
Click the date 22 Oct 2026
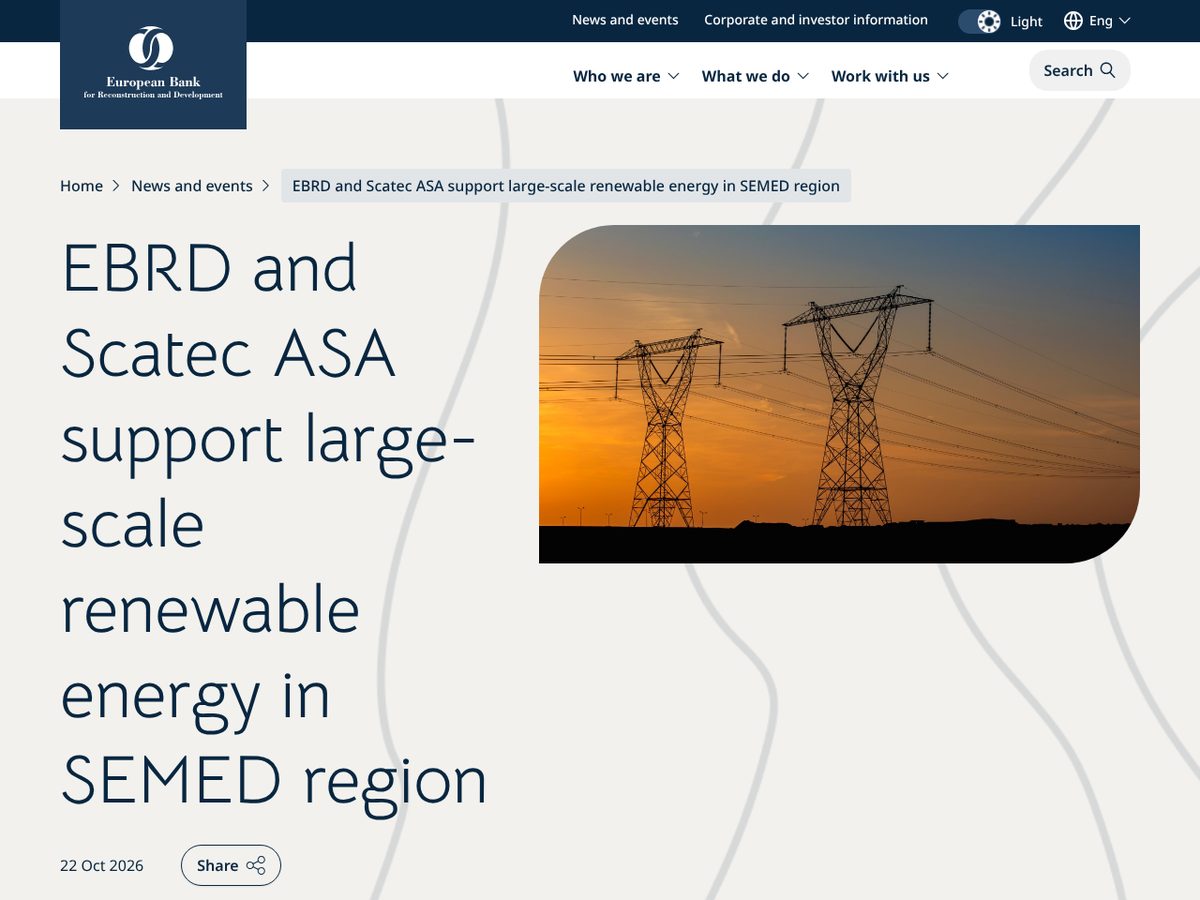tap(102, 866)
